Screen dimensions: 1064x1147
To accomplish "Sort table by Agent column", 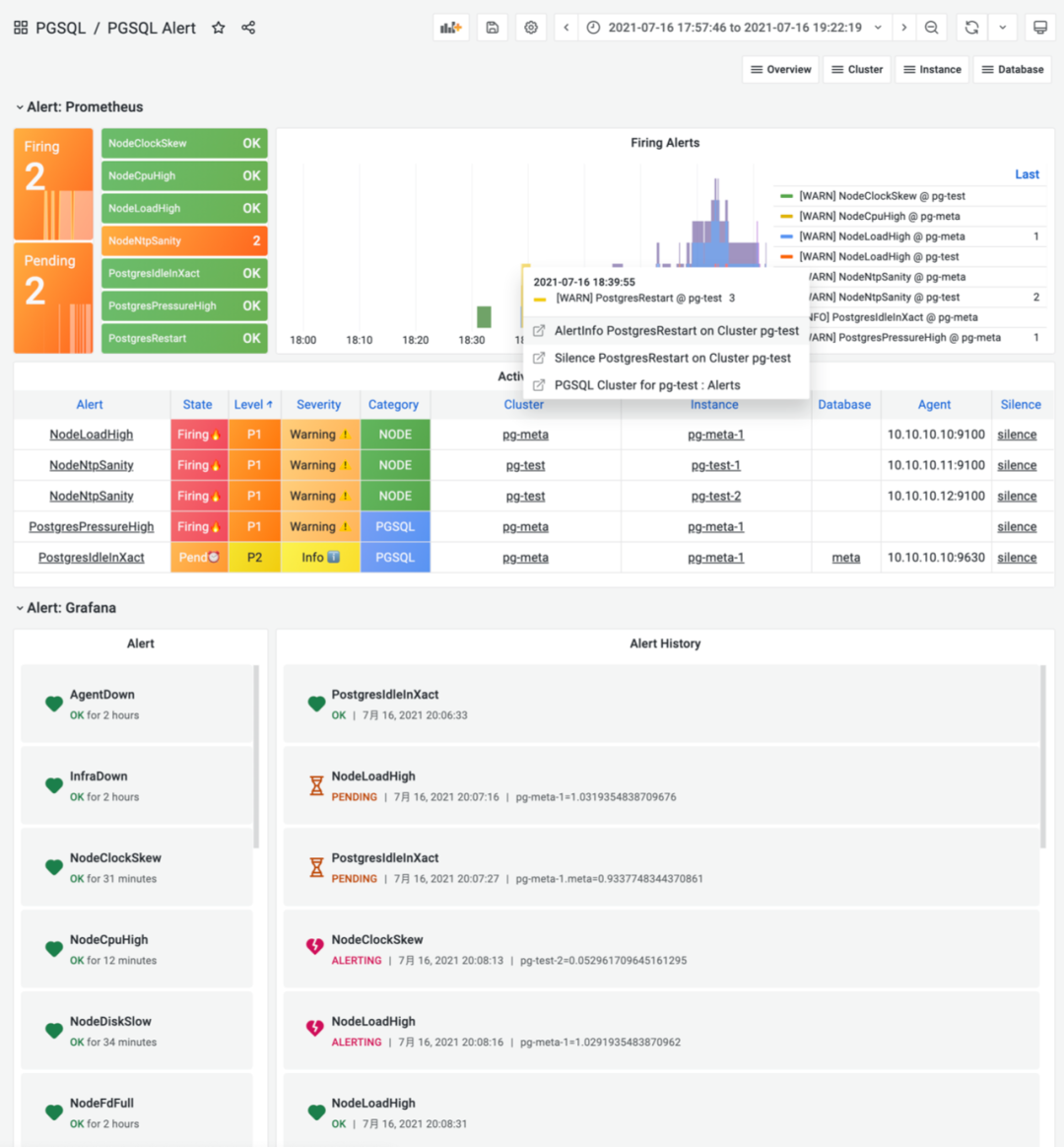I will click(x=935, y=405).
